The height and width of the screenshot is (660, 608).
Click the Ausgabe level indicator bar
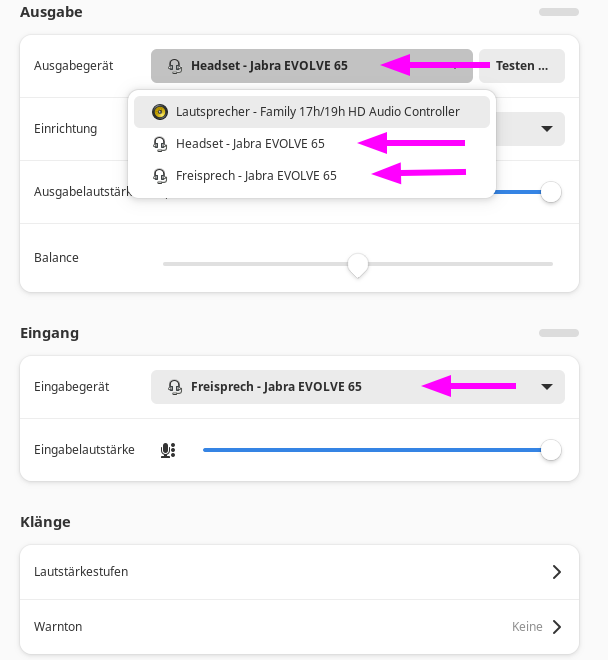tap(559, 12)
